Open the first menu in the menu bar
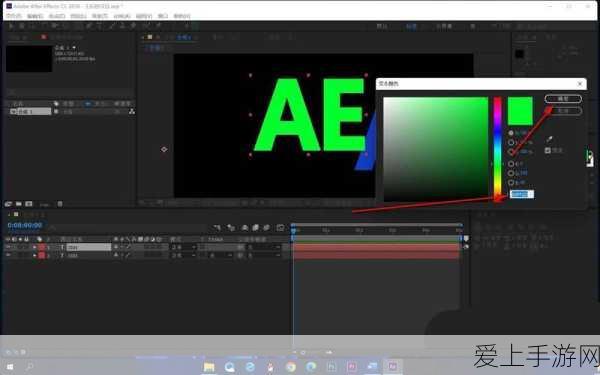This screenshot has height=375, width=600. (x=14, y=16)
